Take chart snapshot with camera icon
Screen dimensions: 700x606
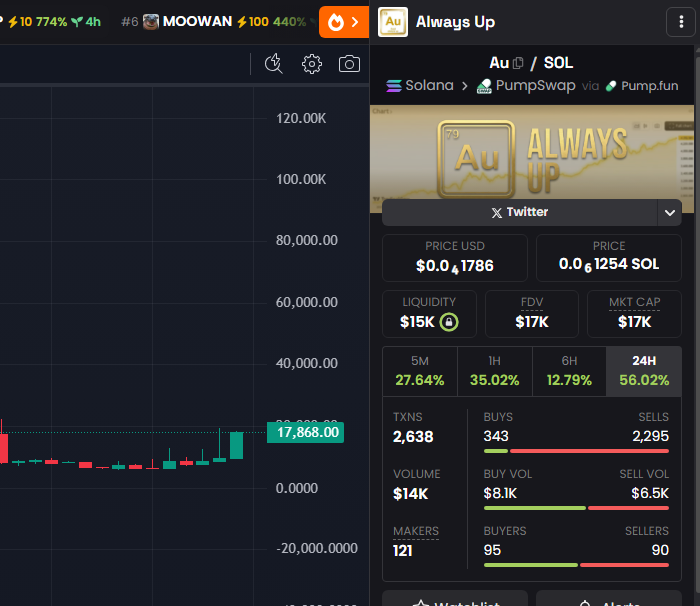[x=349, y=64]
